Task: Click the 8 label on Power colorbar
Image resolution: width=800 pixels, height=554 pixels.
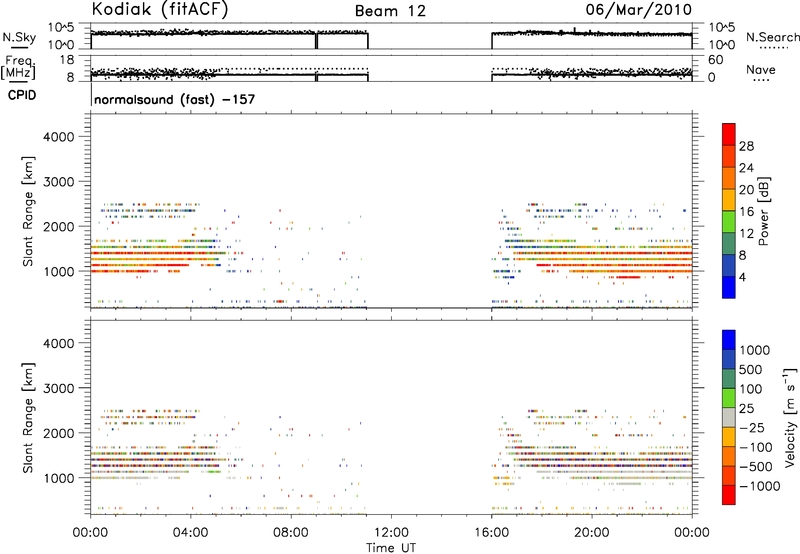Action: (x=742, y=255)
